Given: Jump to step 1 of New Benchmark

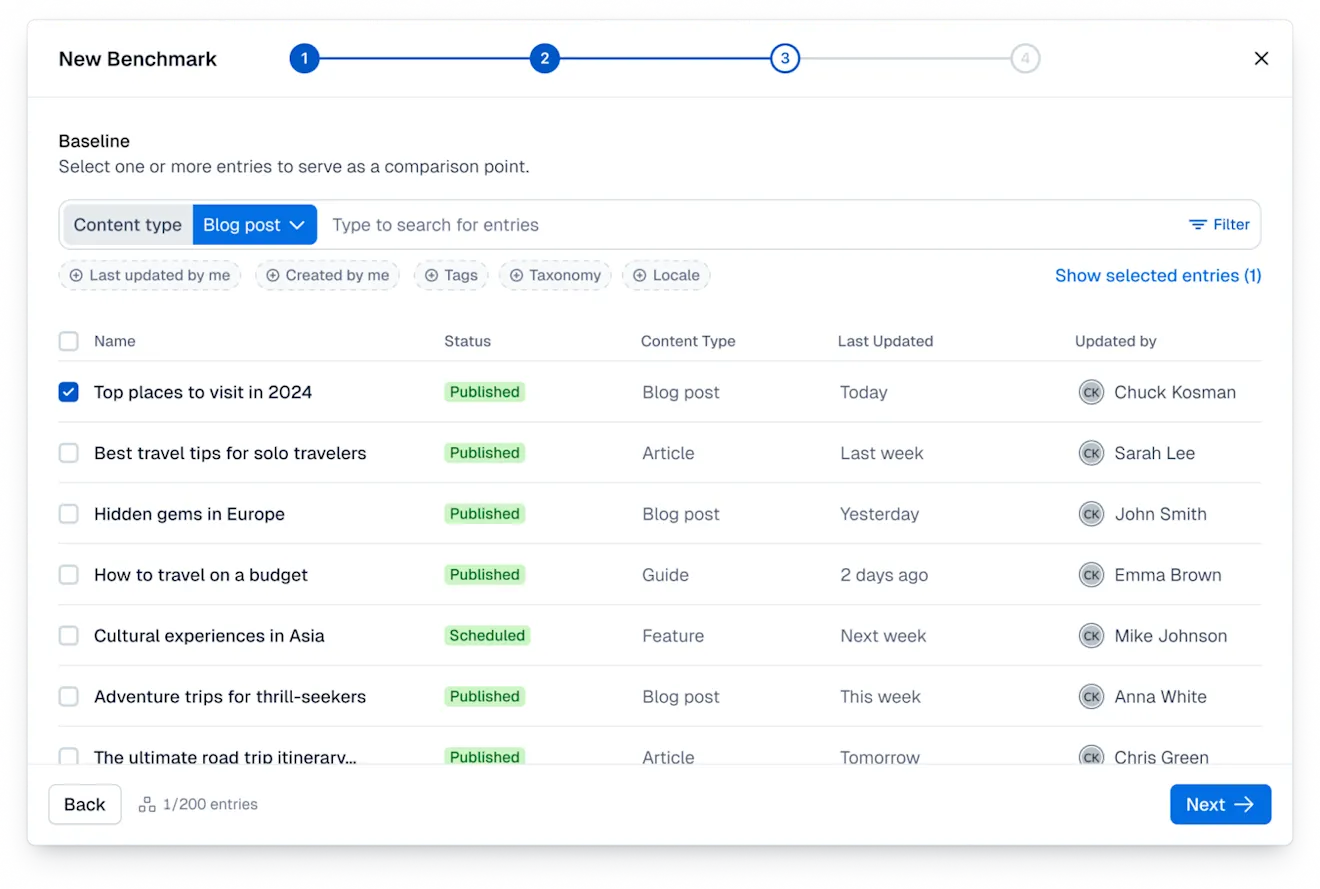Looking at the screenshot, I should 305,58.
